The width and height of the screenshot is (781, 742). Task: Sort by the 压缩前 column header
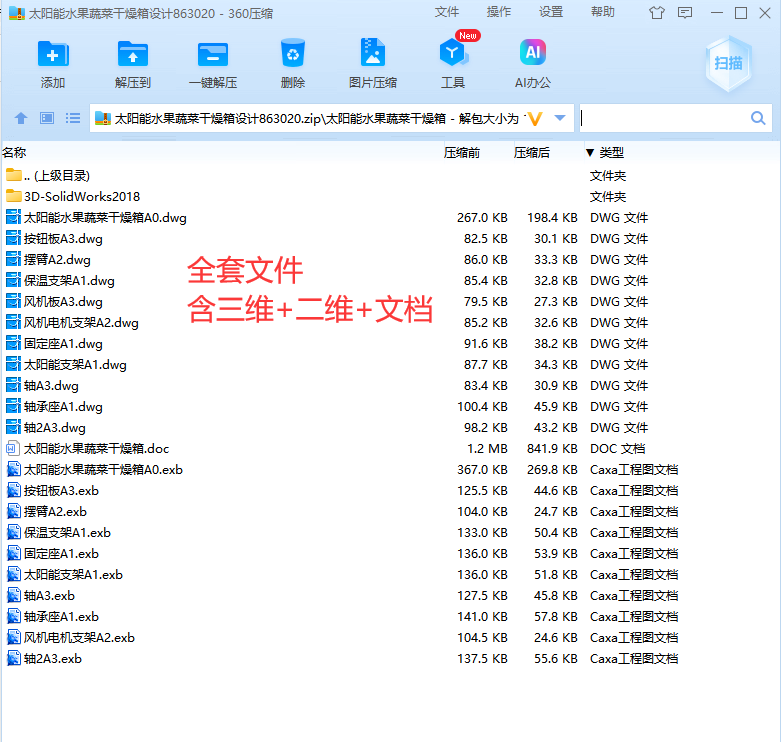tap(462, 152)
